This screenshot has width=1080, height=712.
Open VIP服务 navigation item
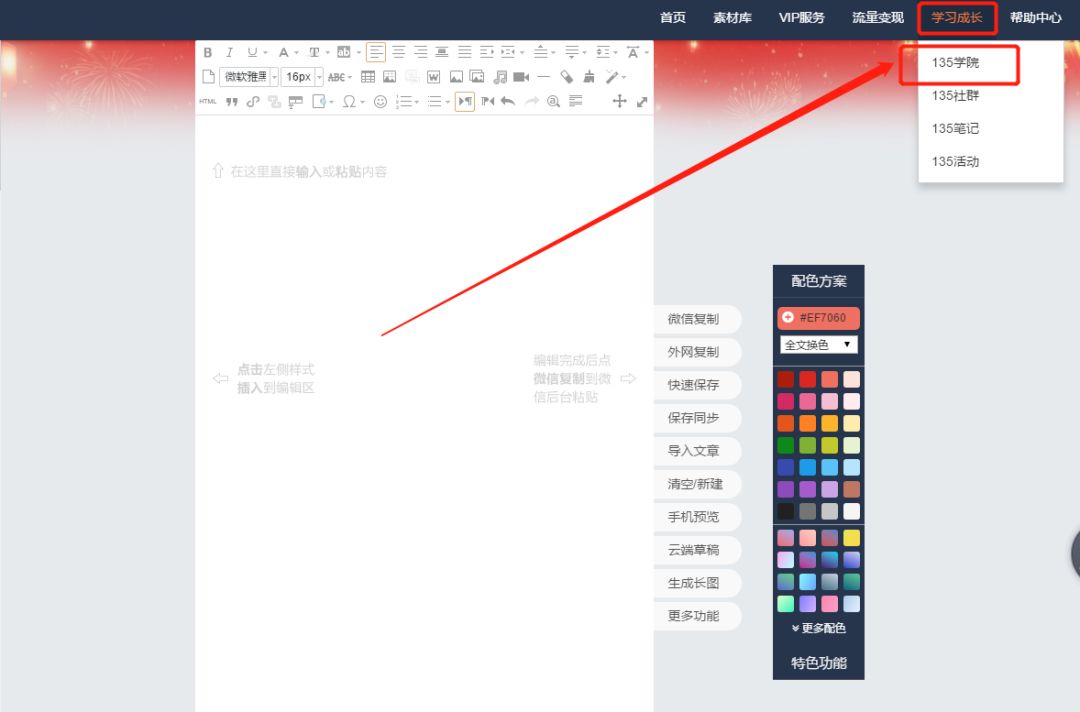(802, 18)
